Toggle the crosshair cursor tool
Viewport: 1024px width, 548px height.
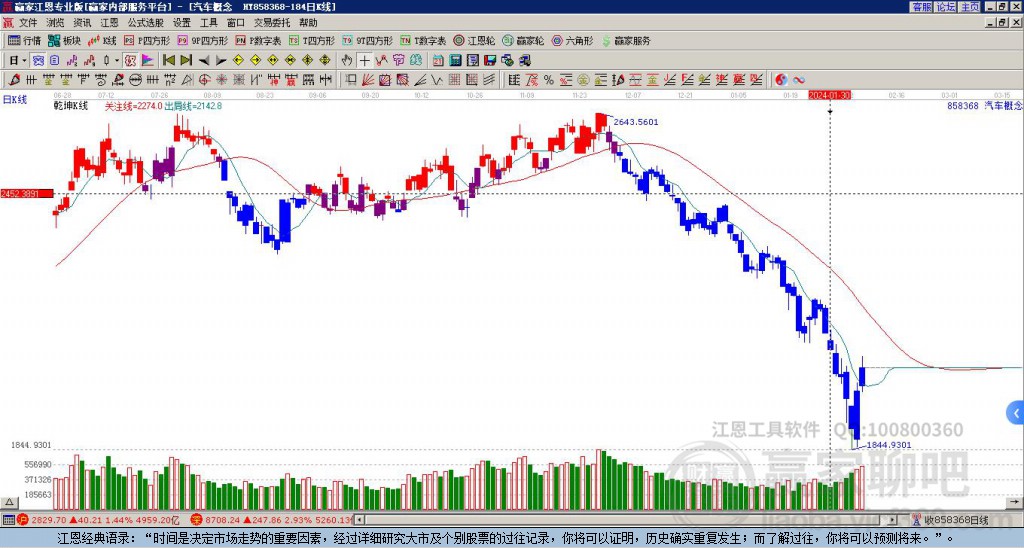(x=364, y=61)
